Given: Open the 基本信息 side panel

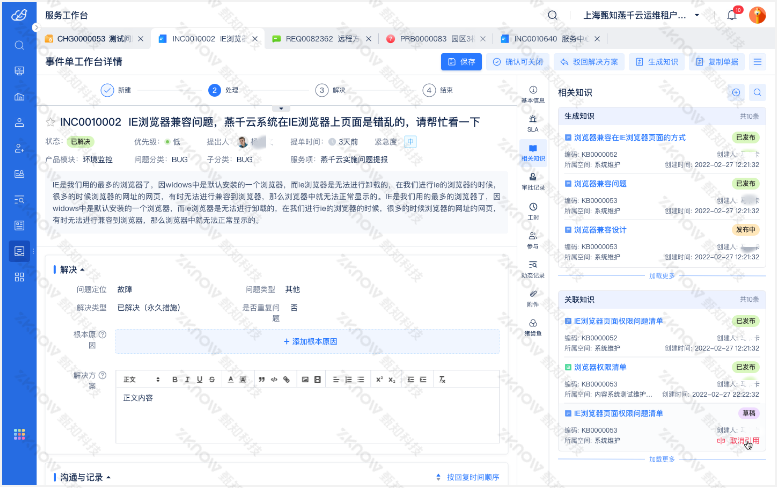Looking at the screenshot, I should (533, 94).
